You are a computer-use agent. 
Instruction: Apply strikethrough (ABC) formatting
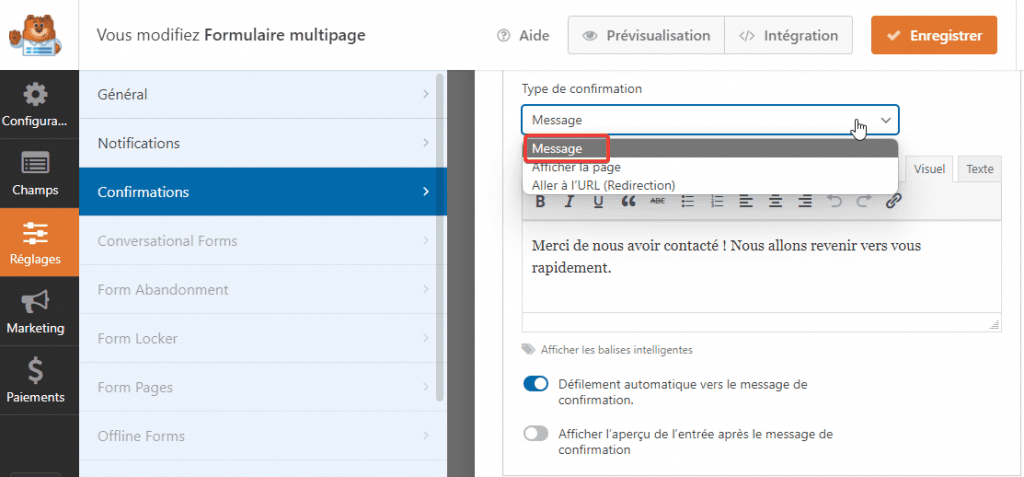pos(658,201)
